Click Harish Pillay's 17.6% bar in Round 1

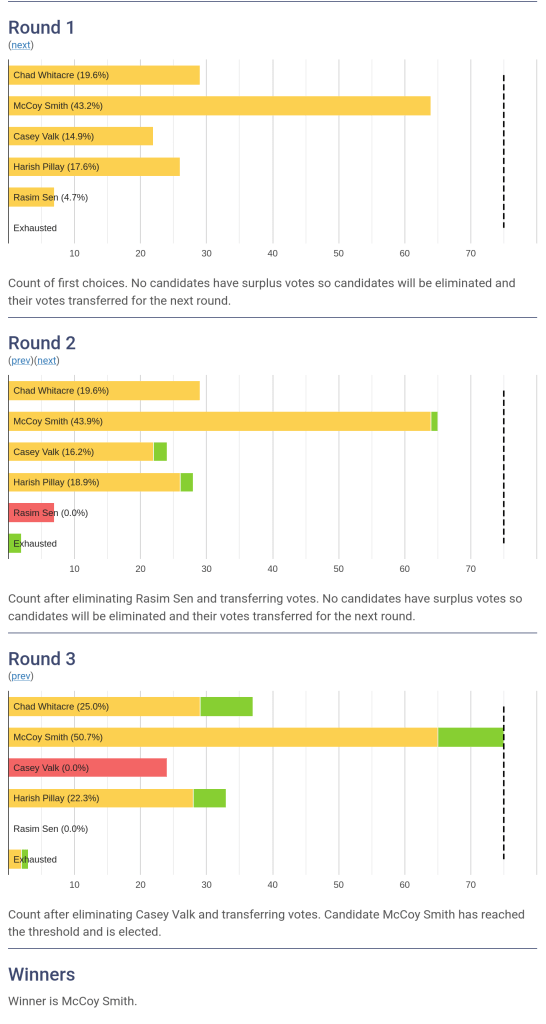(x=94, y=167)
